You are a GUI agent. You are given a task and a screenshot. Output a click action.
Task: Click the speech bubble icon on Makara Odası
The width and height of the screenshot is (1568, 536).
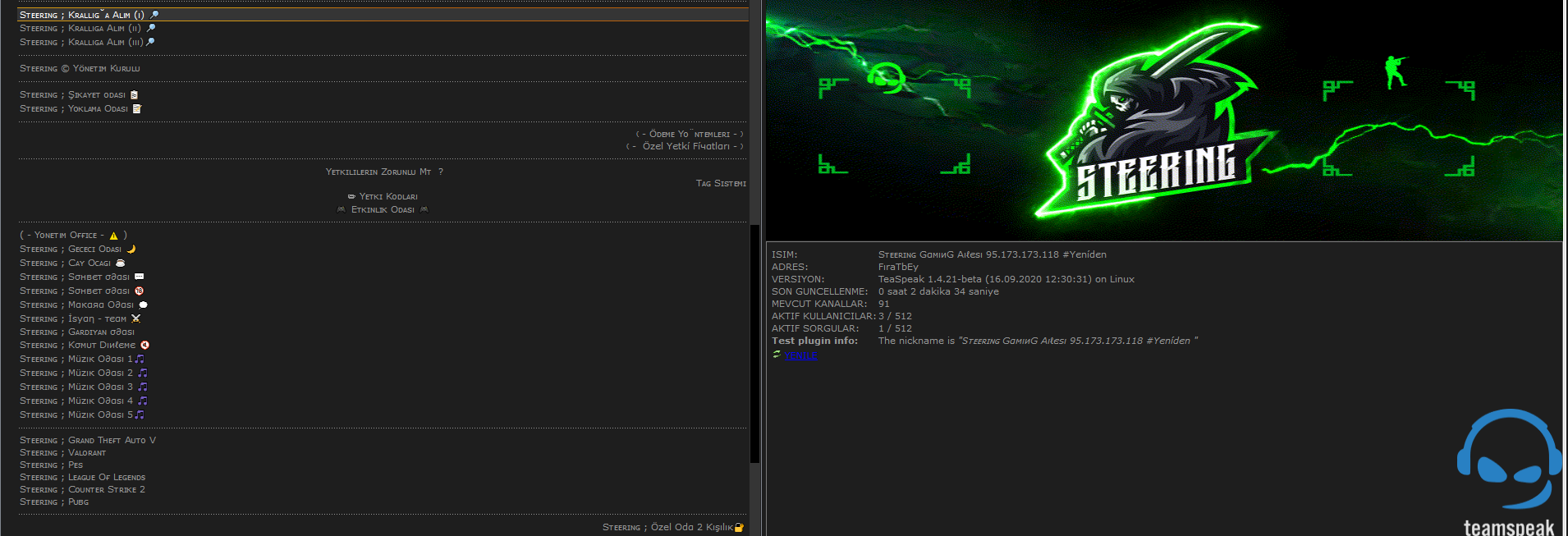tap(143, 305)
